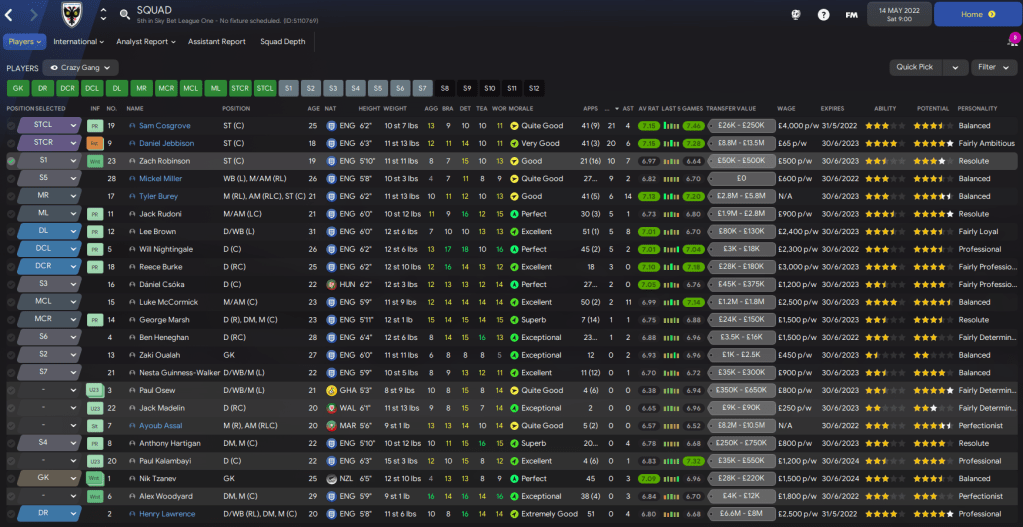The width and height of the screenshot is (1023, 527).
Task: Expand the Crazy Gang view dropdown
Action: [x=79, y=67]
